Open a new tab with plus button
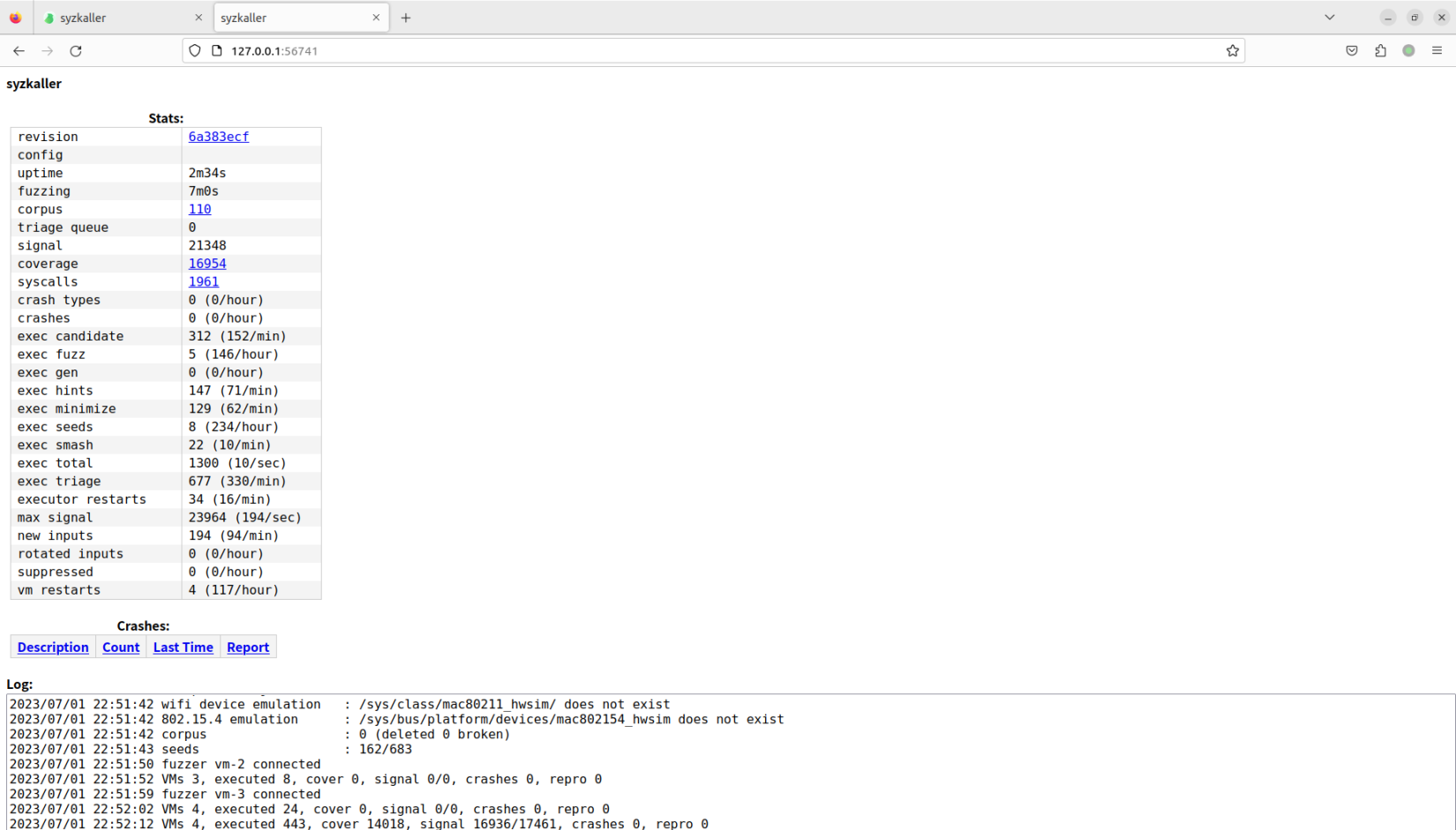 point(406,18)
